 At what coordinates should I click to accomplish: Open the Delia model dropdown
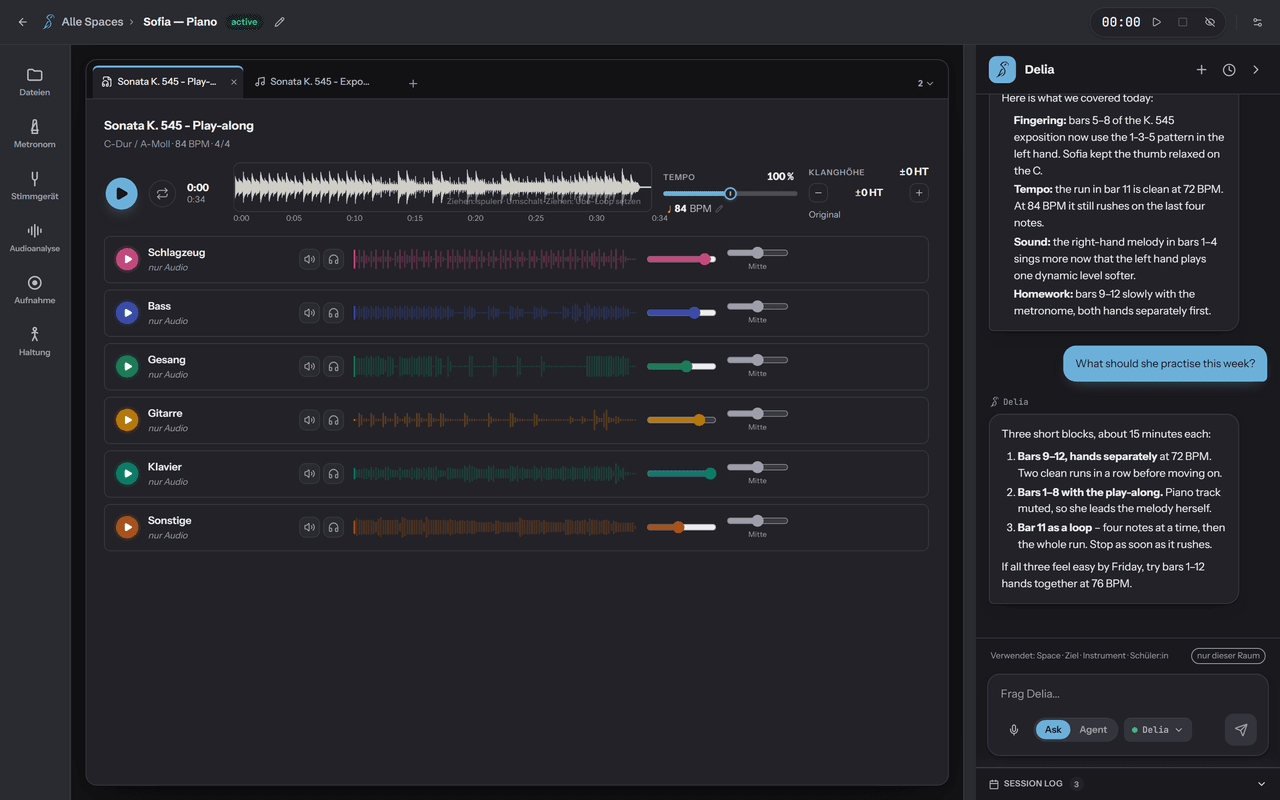point(1157,730)
